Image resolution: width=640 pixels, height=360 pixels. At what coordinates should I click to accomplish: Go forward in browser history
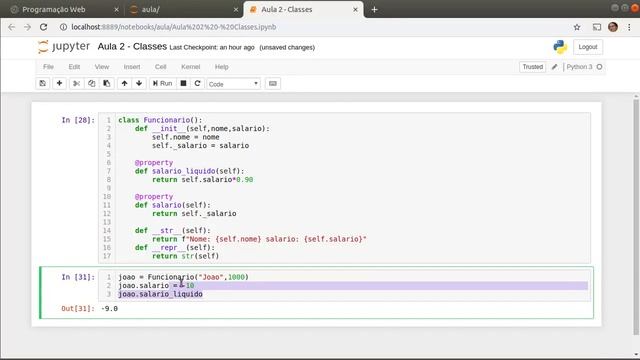[x=27, y=27]
